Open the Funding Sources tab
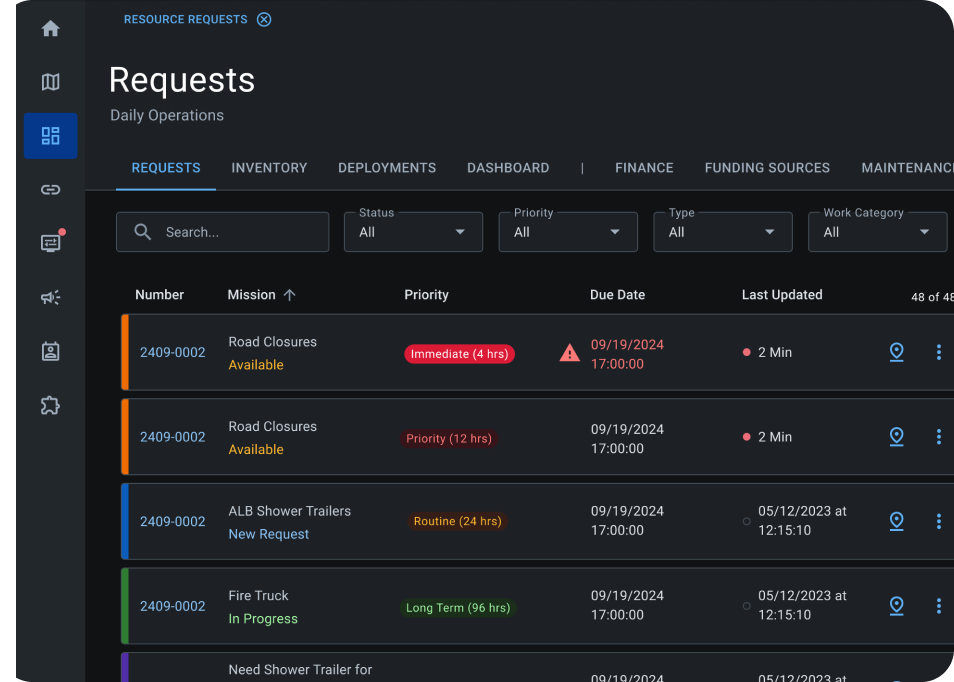The width and height of the screenshot is (954, 682). 767,168
